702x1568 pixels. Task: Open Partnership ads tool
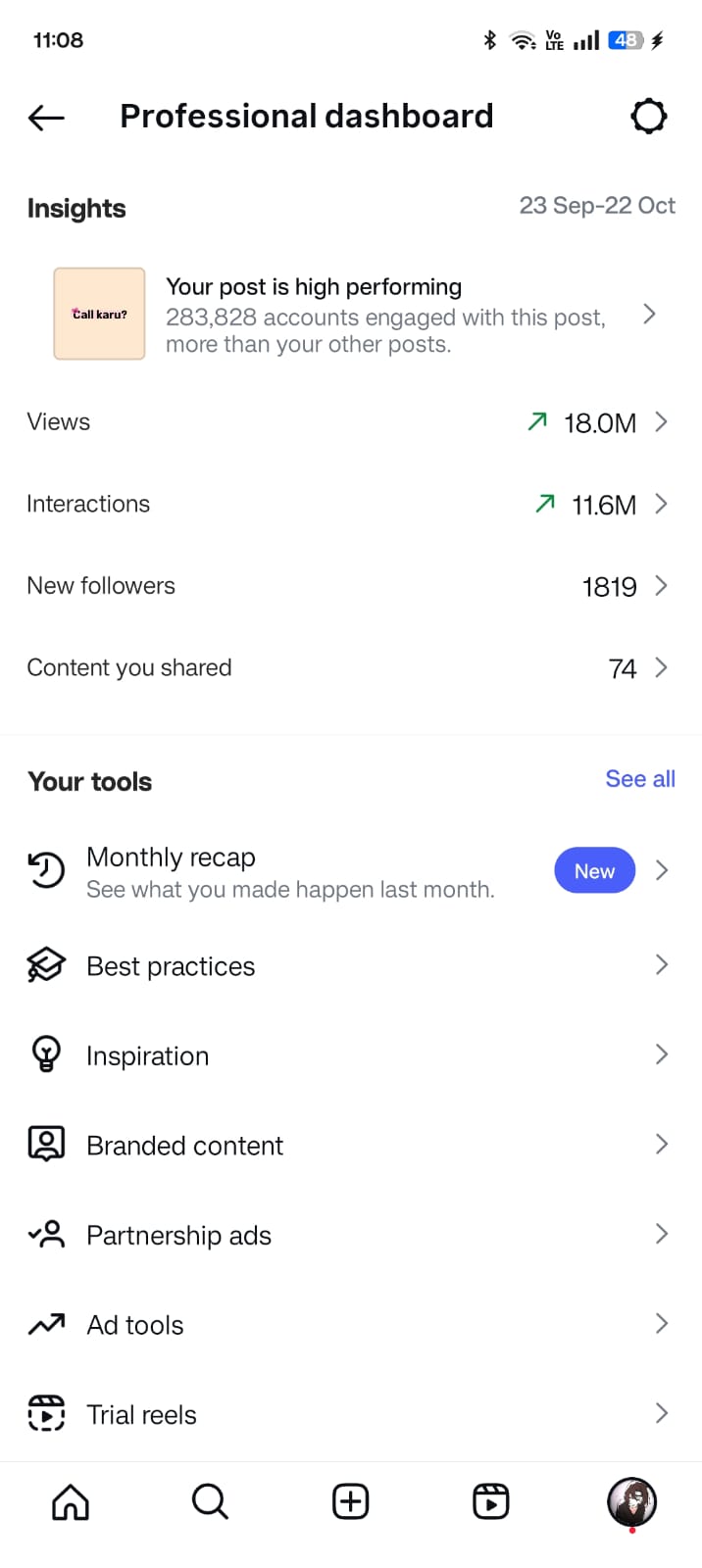point(179,1236)
